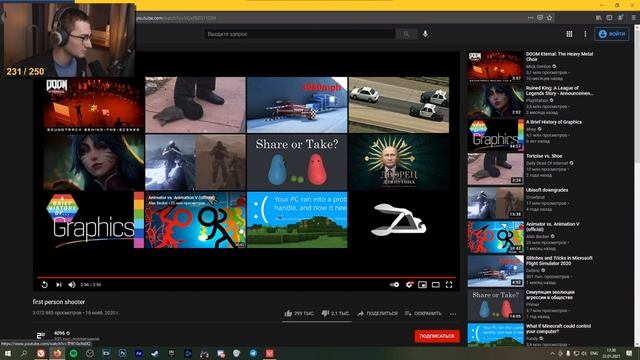Select the white stapler shape endscreen tile

[399, 220]
